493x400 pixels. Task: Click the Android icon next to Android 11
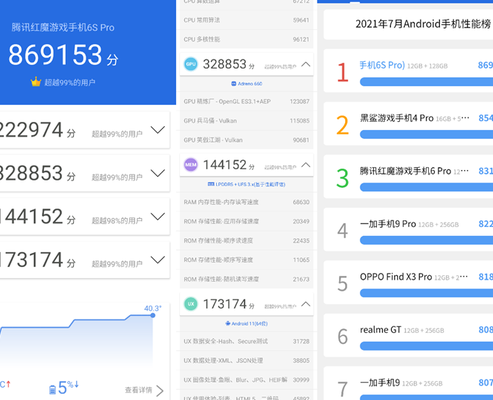228,323
